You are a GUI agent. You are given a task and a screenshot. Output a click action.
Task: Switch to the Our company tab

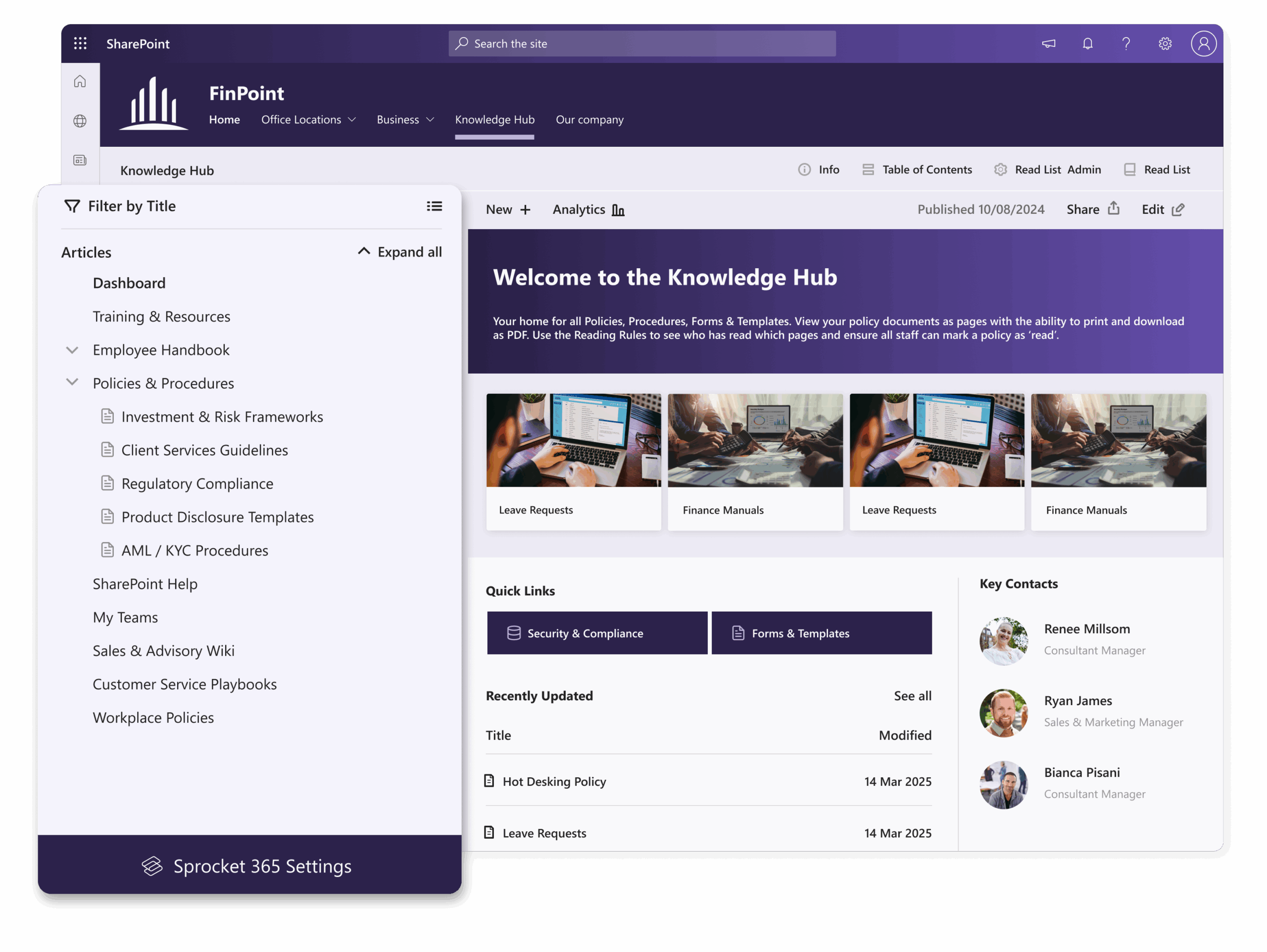click(x=589, y=120)
